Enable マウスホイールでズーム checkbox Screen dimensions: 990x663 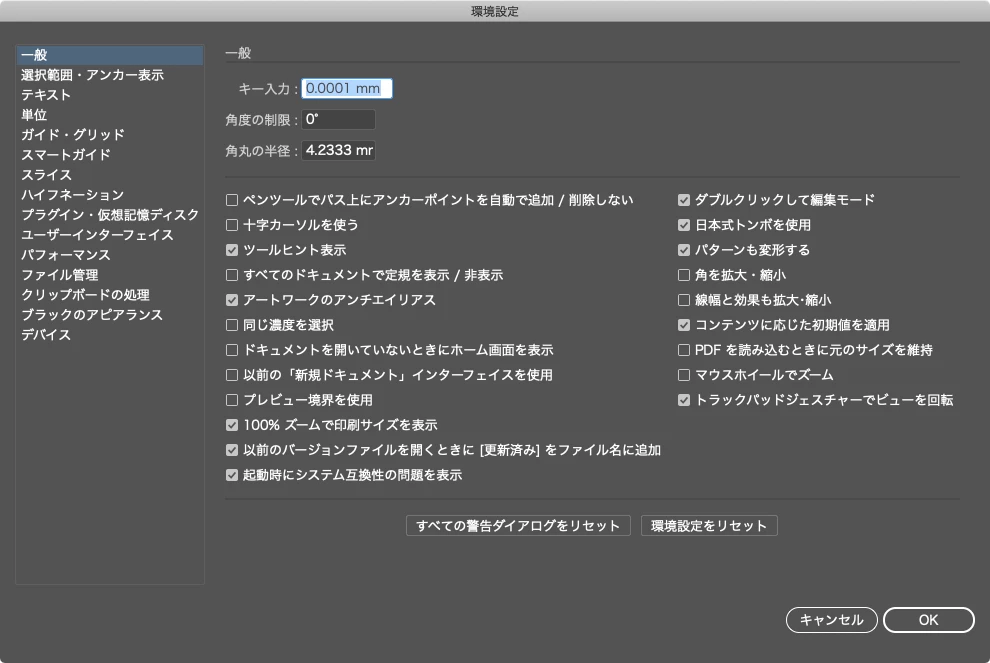pos(684,375)
